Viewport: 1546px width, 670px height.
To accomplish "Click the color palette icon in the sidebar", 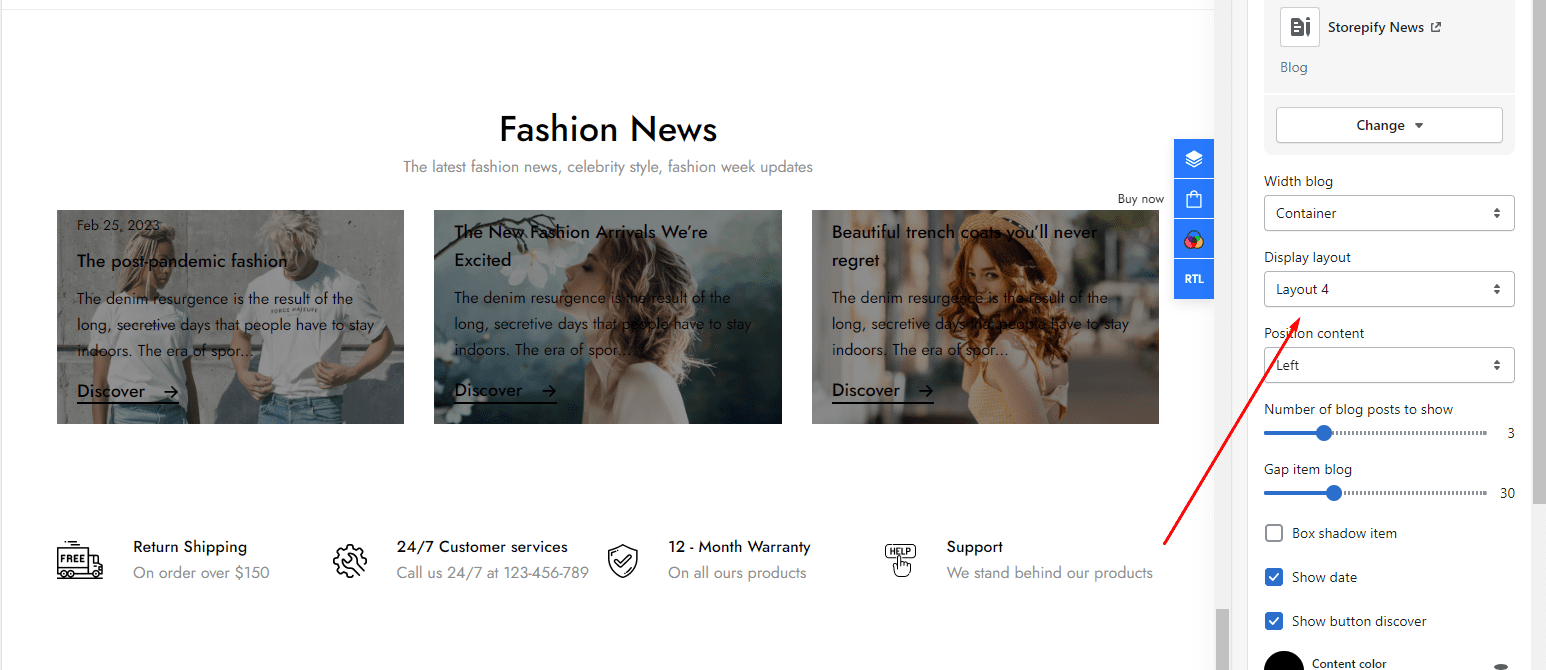I will tap(1193, 238).
